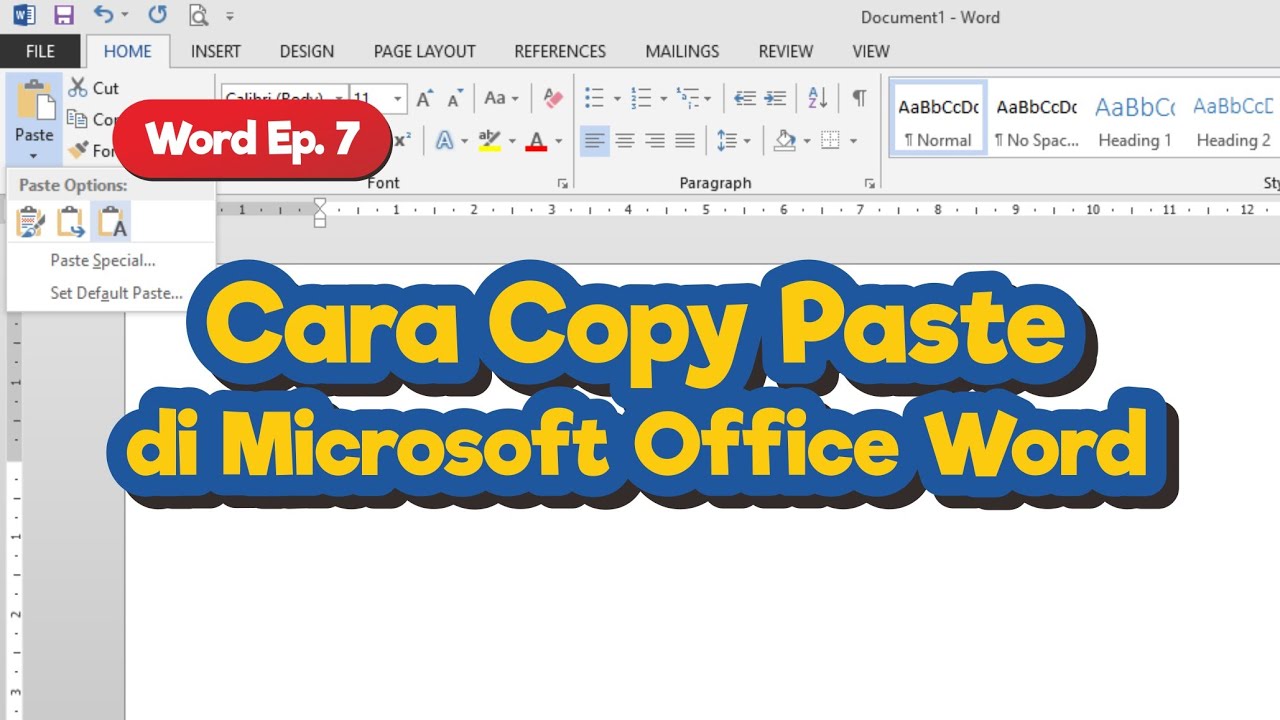The image size is (1280, 720).
Task: Increase font size with Grow Font
Action: point(425,98)
